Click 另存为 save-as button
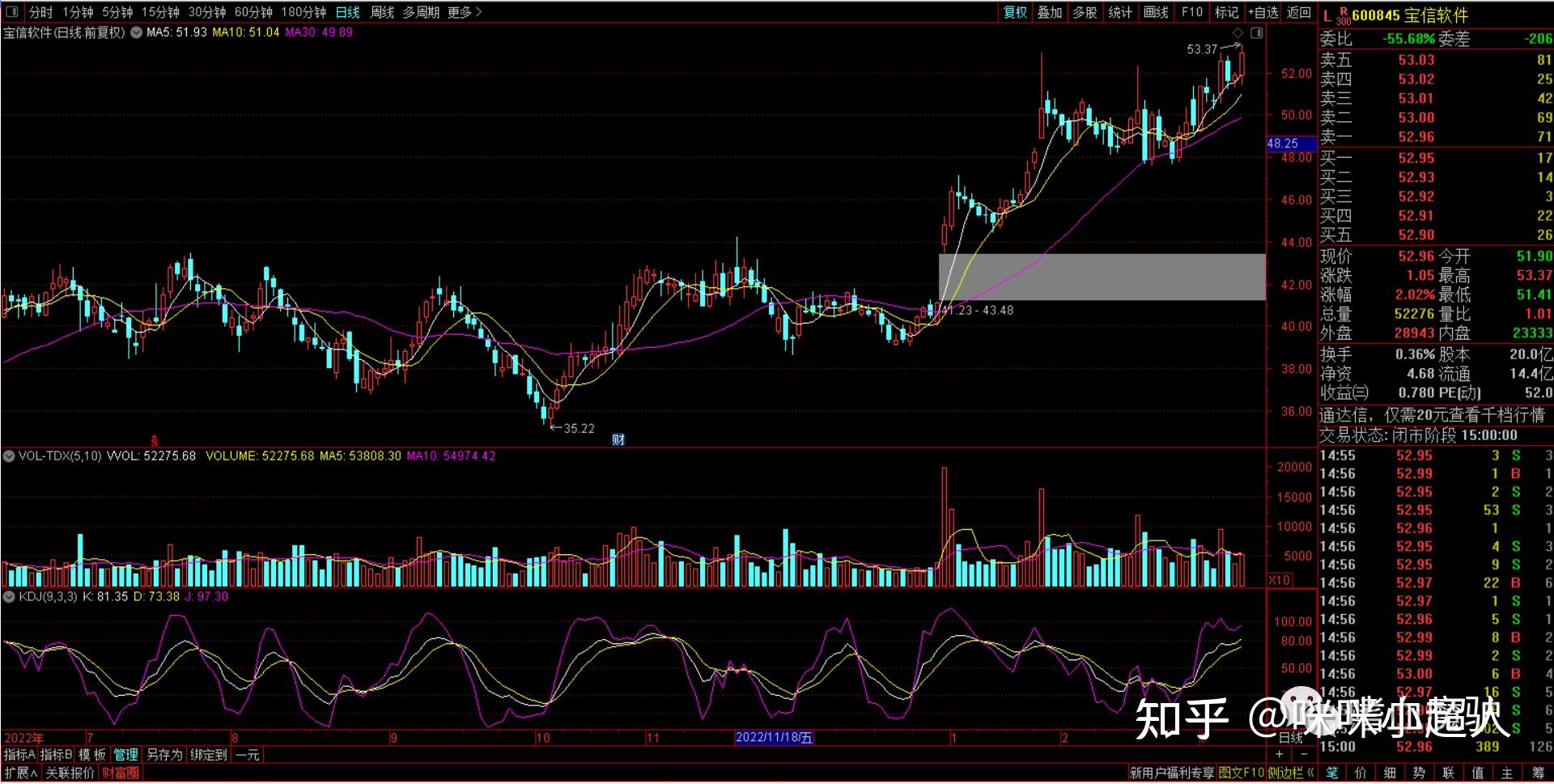1554x784 pixels. click(164, 755)
